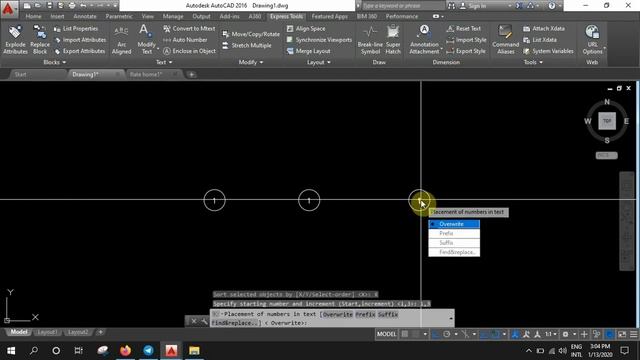The height and width of the screenshot is (360, 640).
Task: Expand the Modify panel dropdown
Action: click(251, 62)
